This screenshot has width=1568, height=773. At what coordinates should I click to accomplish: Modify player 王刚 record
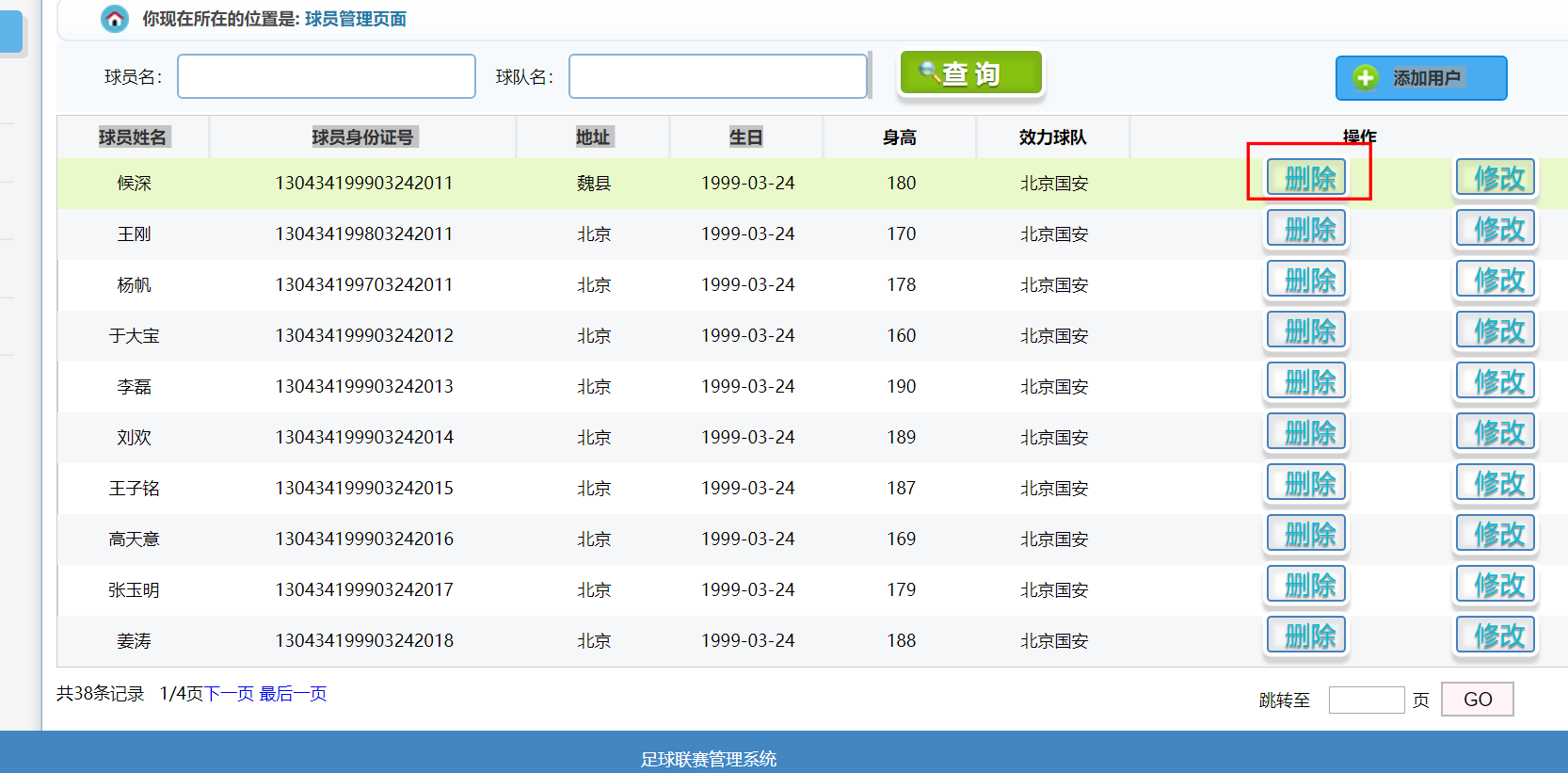point(1496,228)
